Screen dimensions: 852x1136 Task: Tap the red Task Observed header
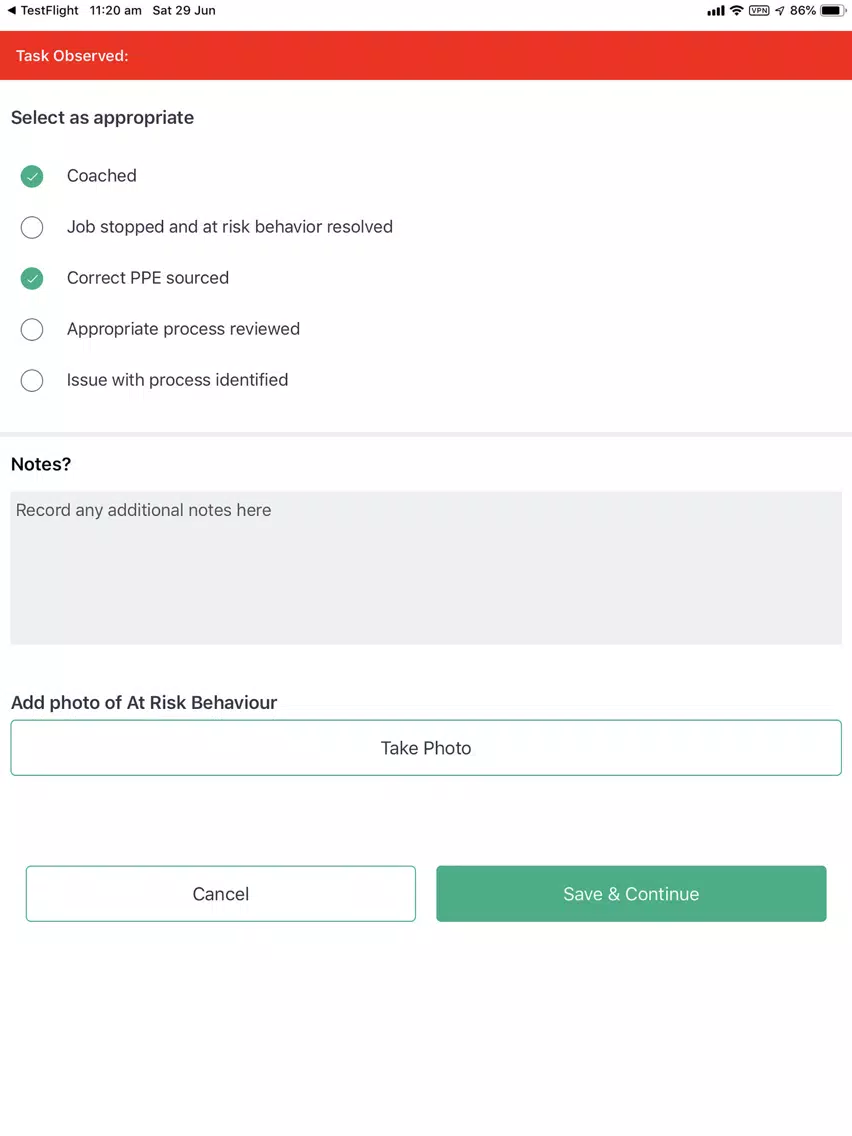[x=426, y=56]
